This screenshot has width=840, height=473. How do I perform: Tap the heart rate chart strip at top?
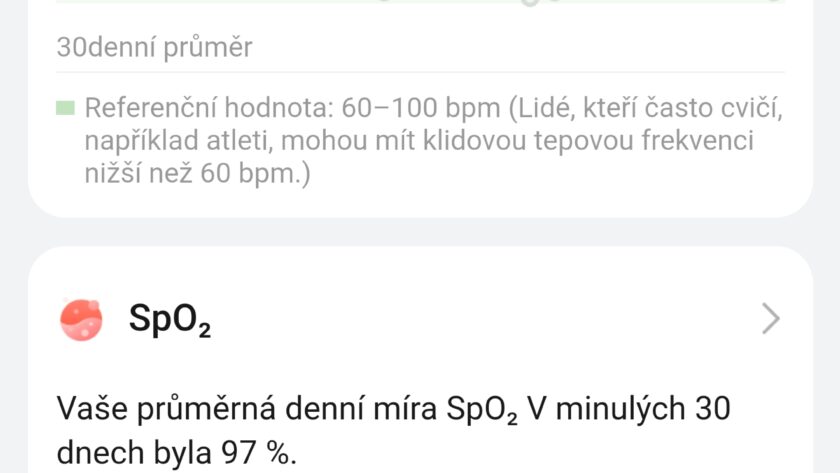pyautogui.click(x=420, y=3)
